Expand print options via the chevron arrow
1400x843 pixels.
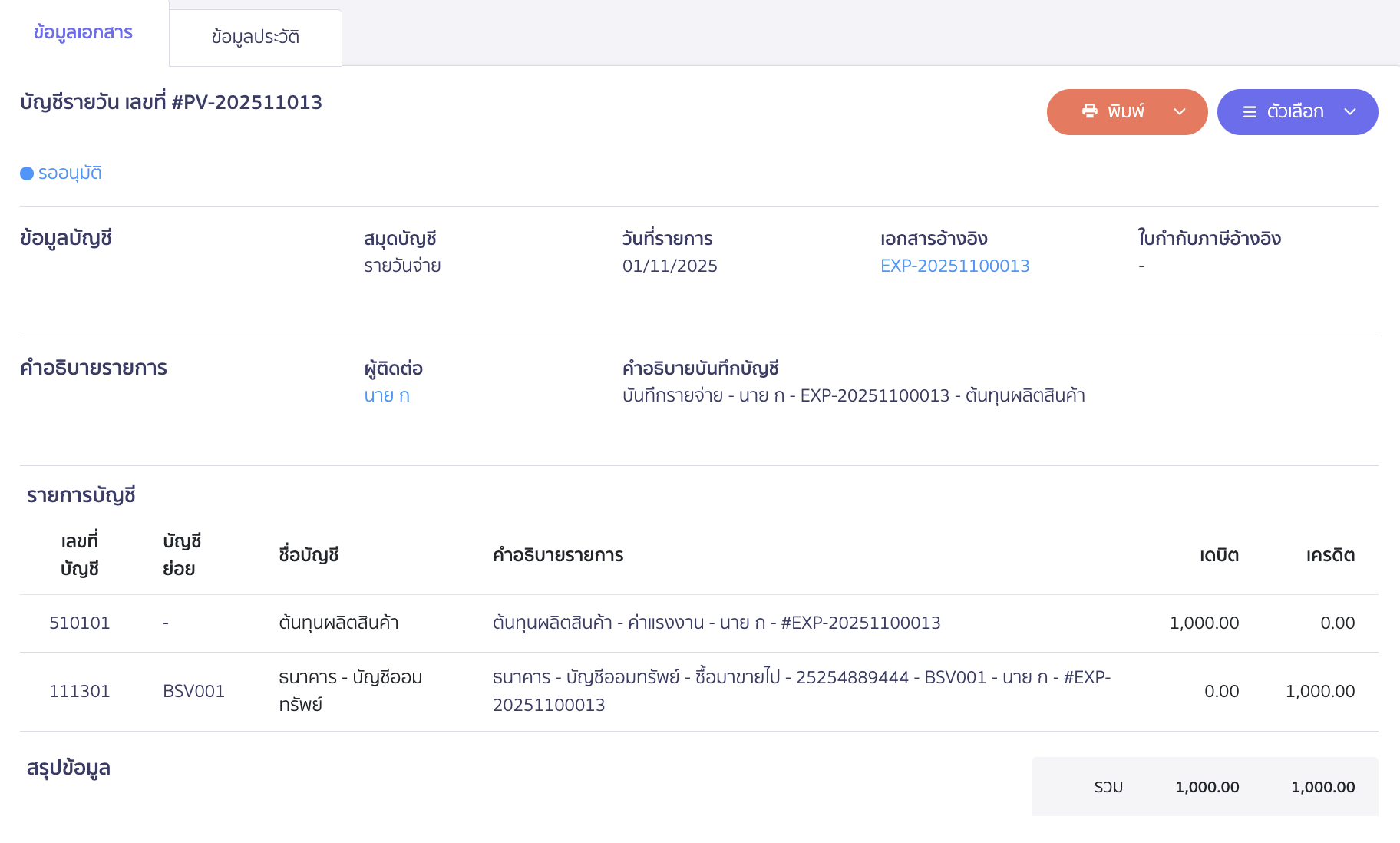pos(1180,111)
